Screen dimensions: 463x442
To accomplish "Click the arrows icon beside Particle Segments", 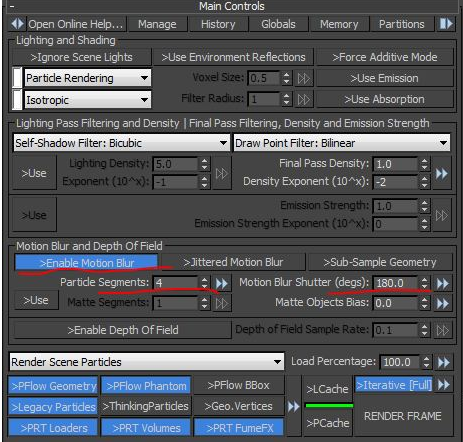I will [x=222, y=283].
